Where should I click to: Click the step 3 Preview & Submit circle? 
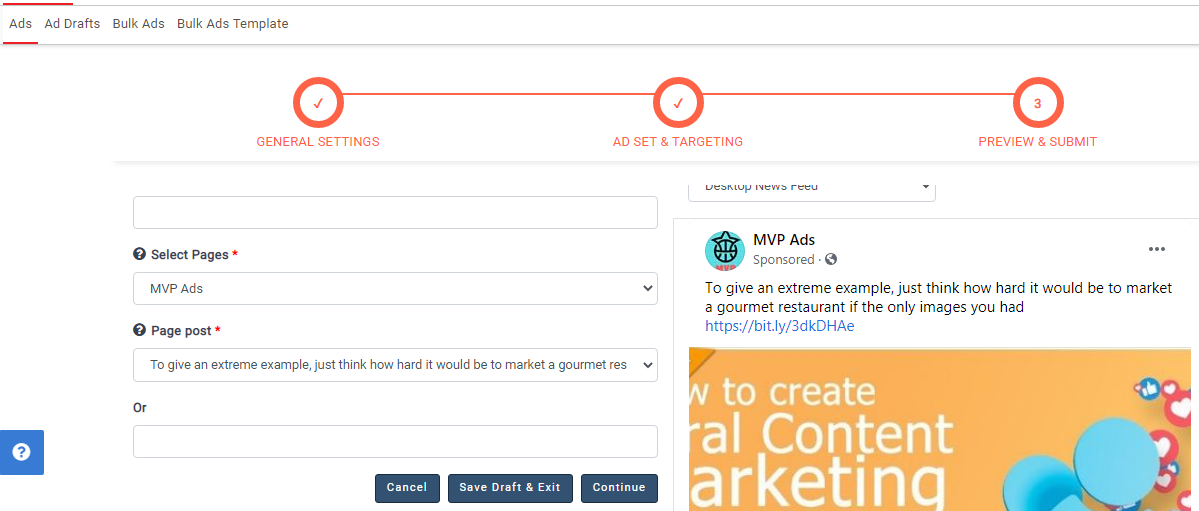coord(1038,103)
